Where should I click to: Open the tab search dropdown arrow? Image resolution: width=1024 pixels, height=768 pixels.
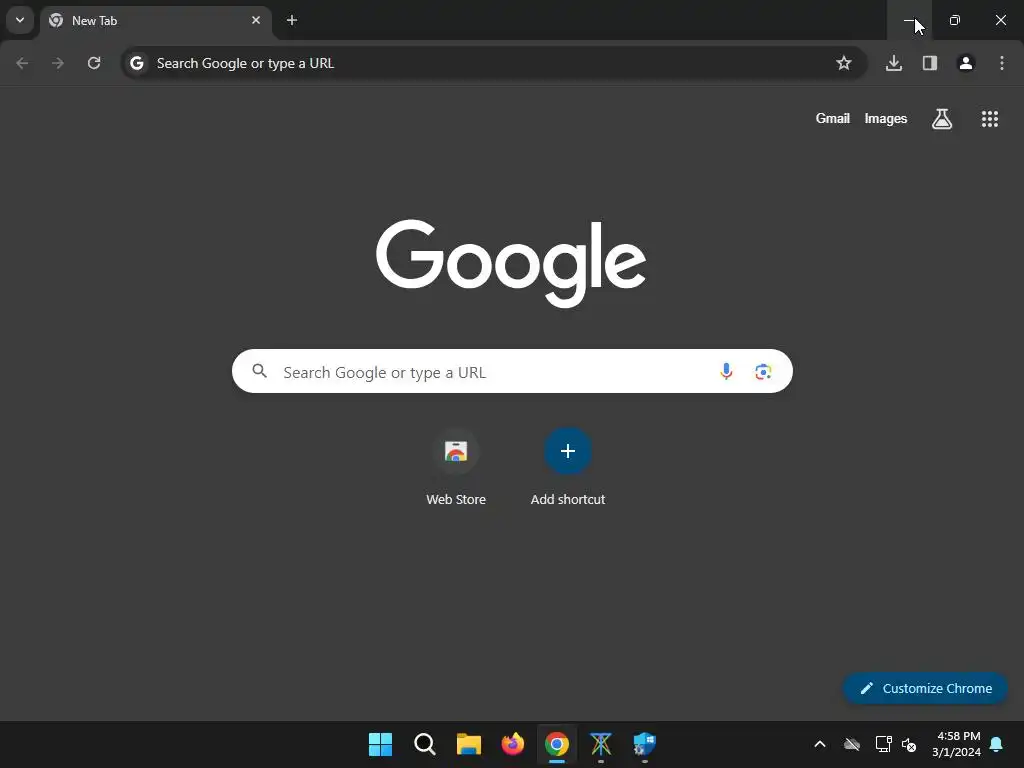tap(20, 20)
